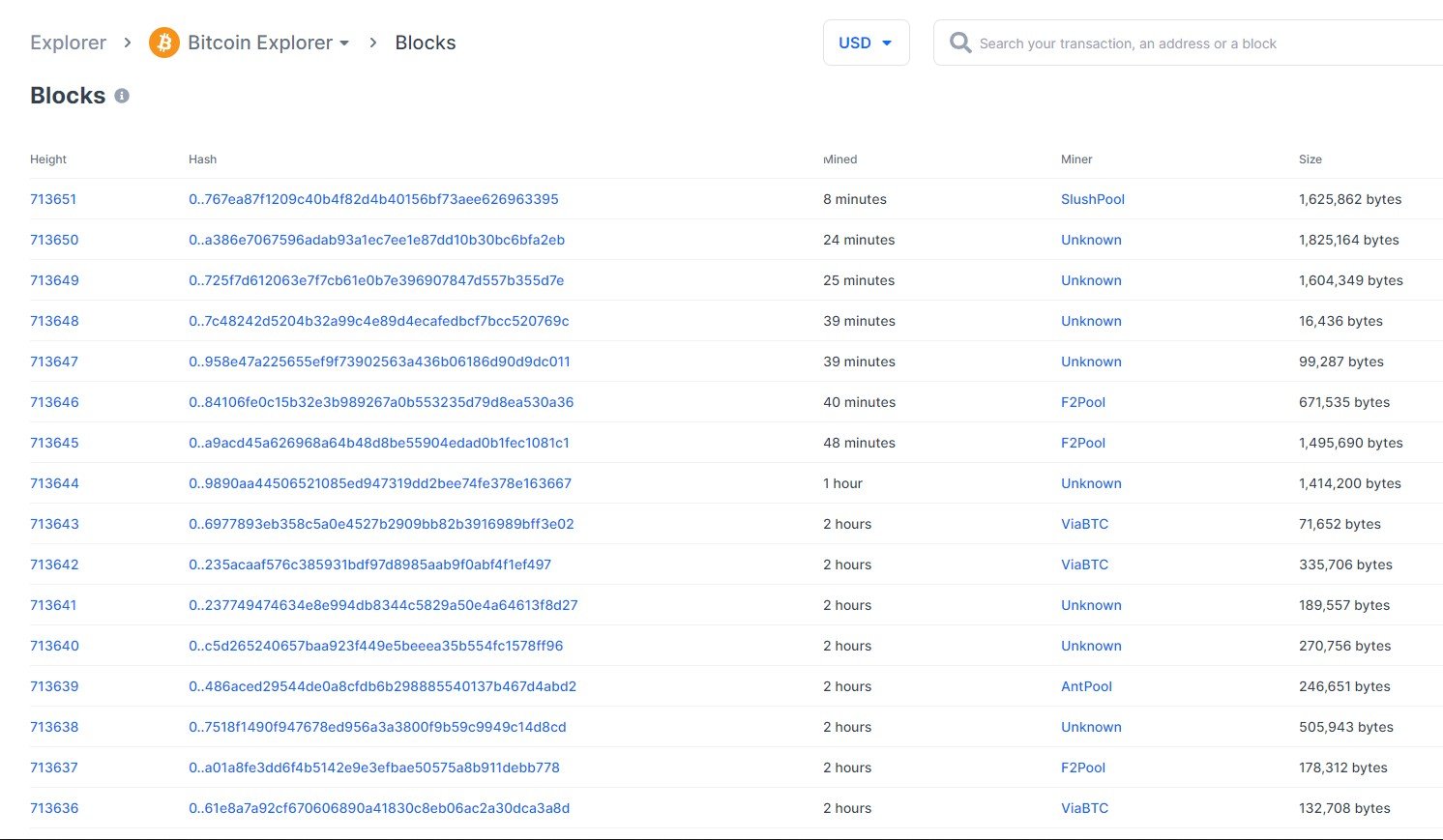Open the SlushPool miner link
The image size is (1443, 840).
(x=1093, y=199)
